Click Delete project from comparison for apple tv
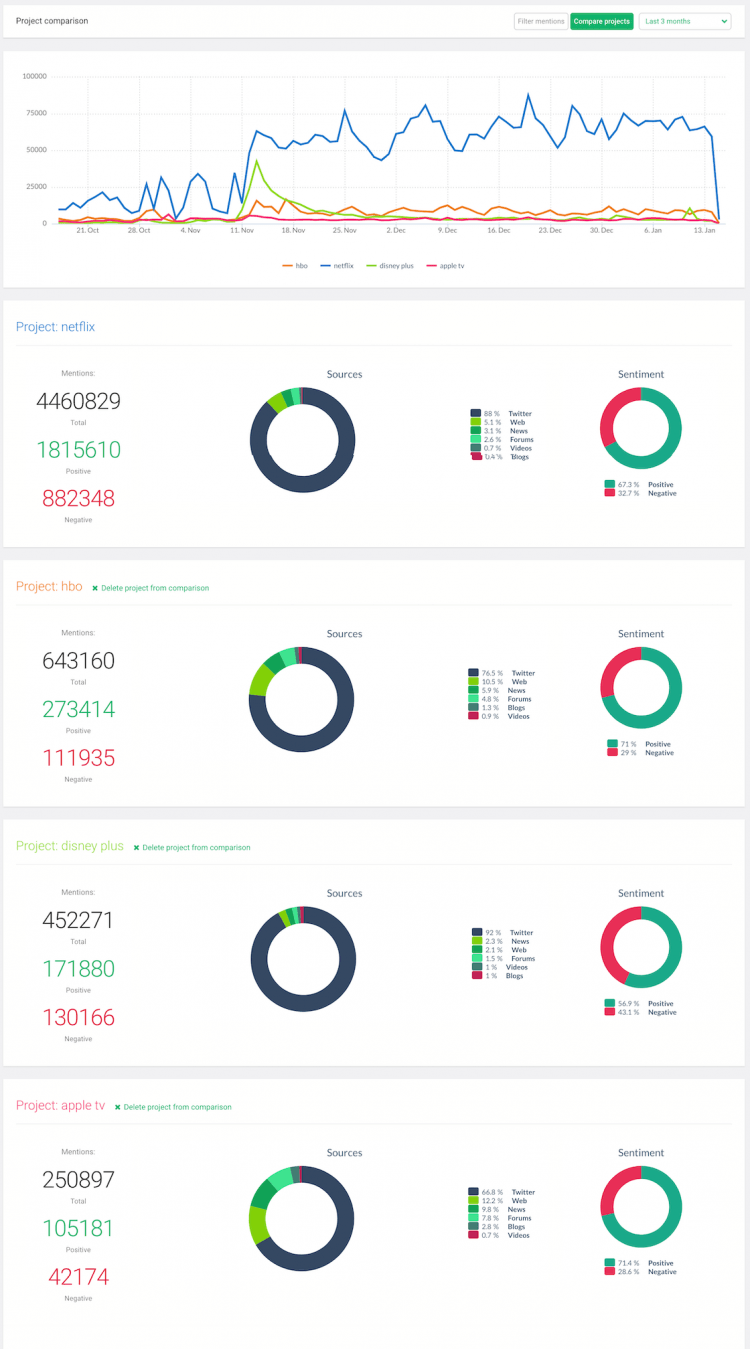The image size is (750, 1349). 177,1107
